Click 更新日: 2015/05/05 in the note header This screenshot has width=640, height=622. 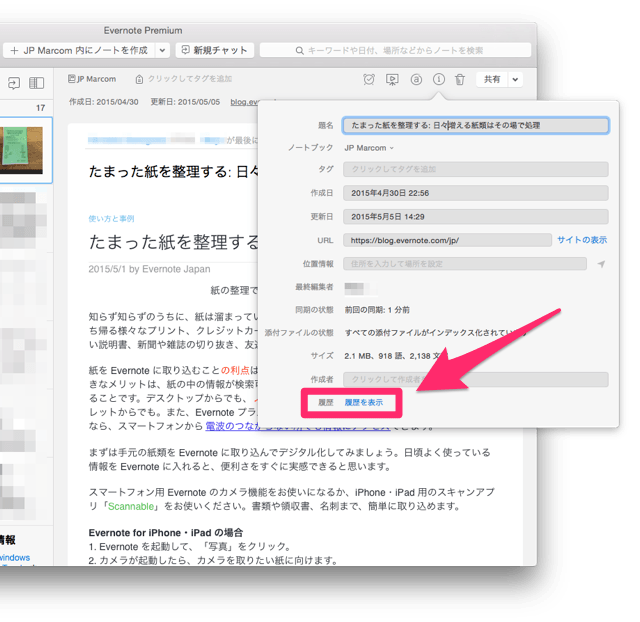click(185, 102)
